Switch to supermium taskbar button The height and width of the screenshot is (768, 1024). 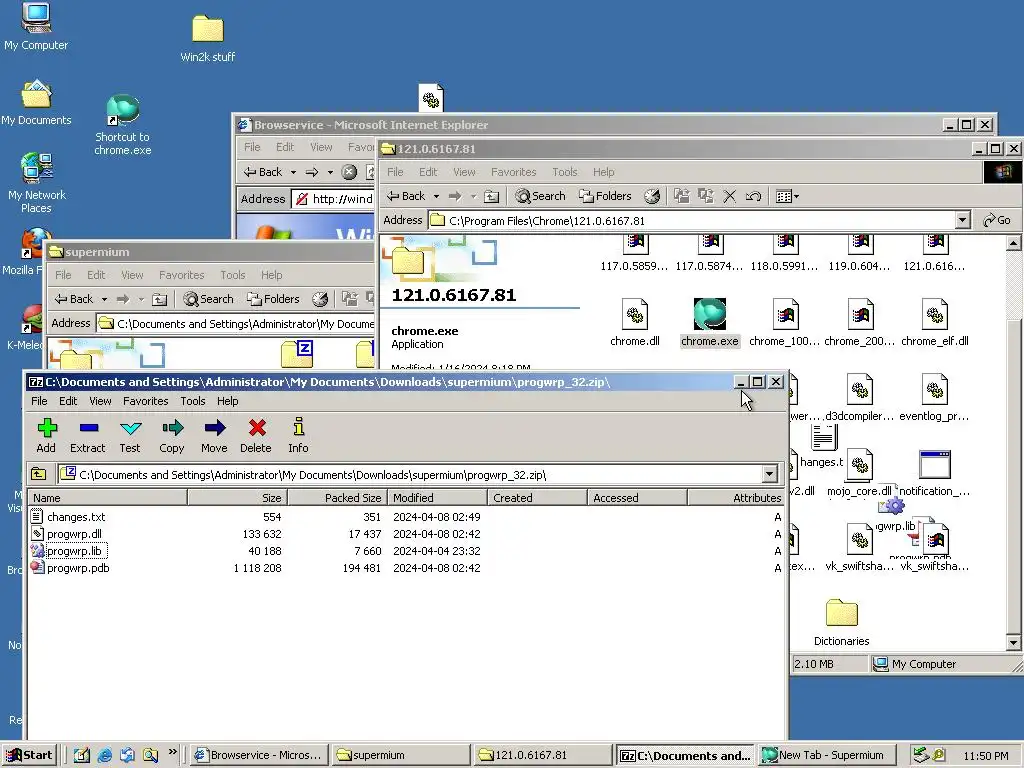click(x=400, y=755)
